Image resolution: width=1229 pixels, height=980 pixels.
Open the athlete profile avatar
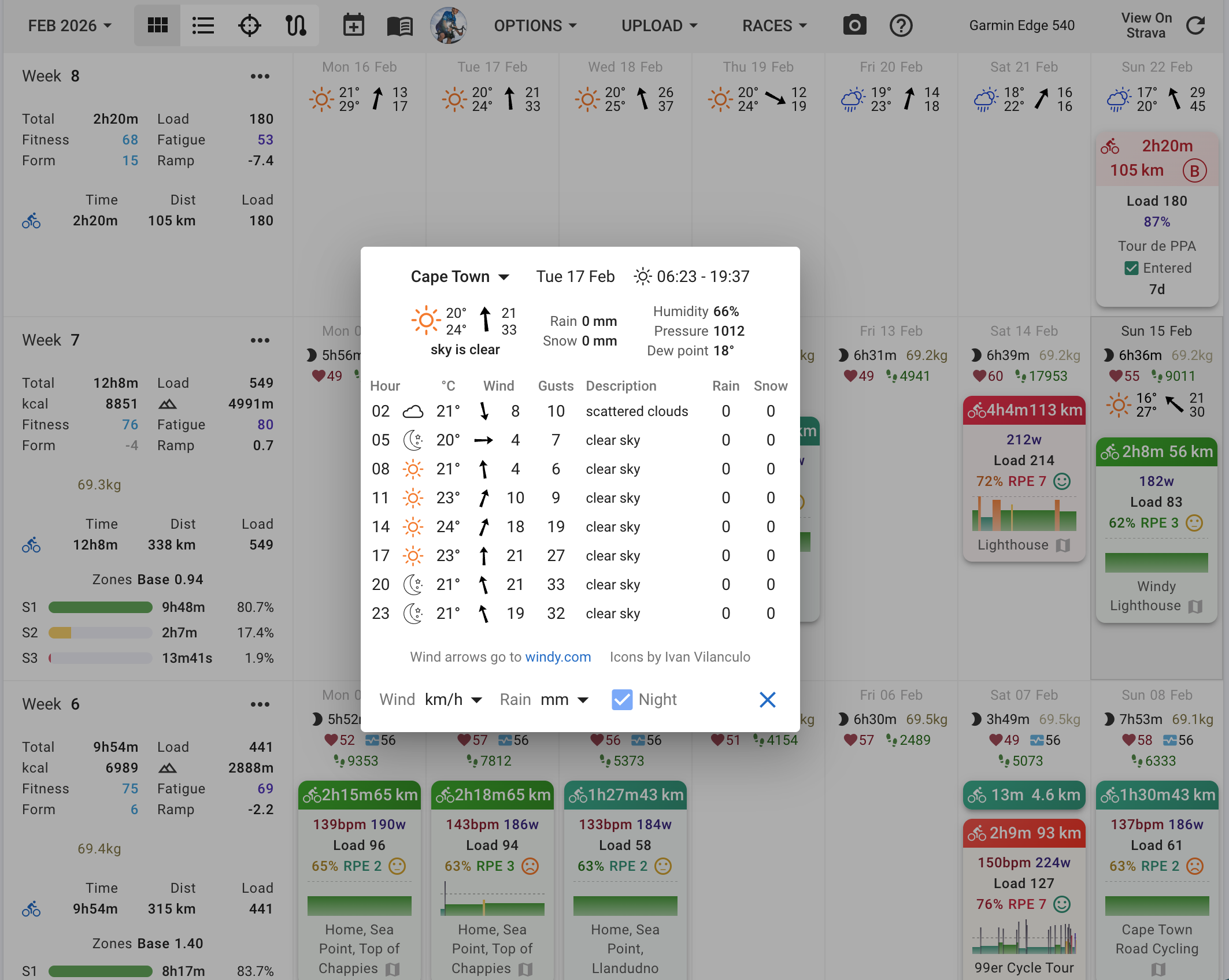(x=448, y=25)
